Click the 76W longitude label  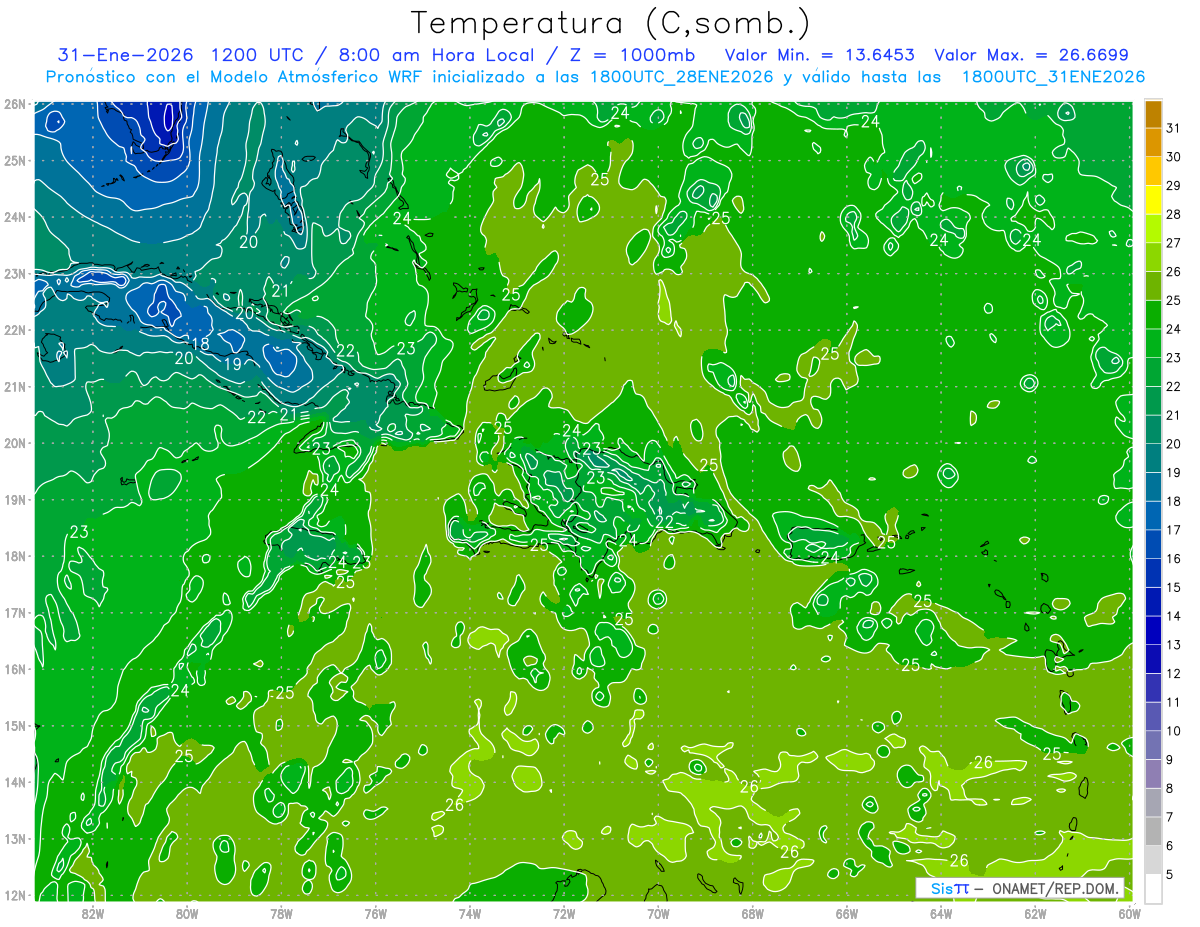click(376, 913)
